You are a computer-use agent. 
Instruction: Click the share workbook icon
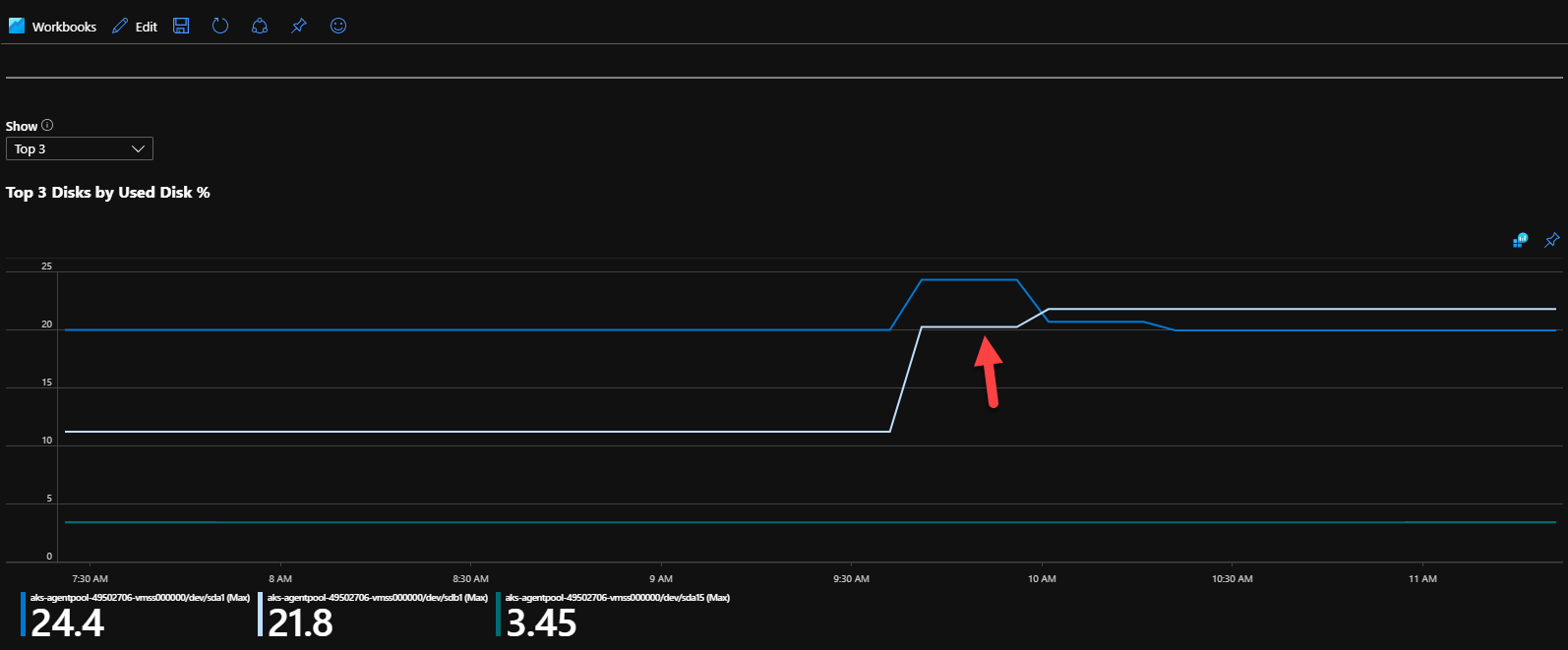pos(260,26)
